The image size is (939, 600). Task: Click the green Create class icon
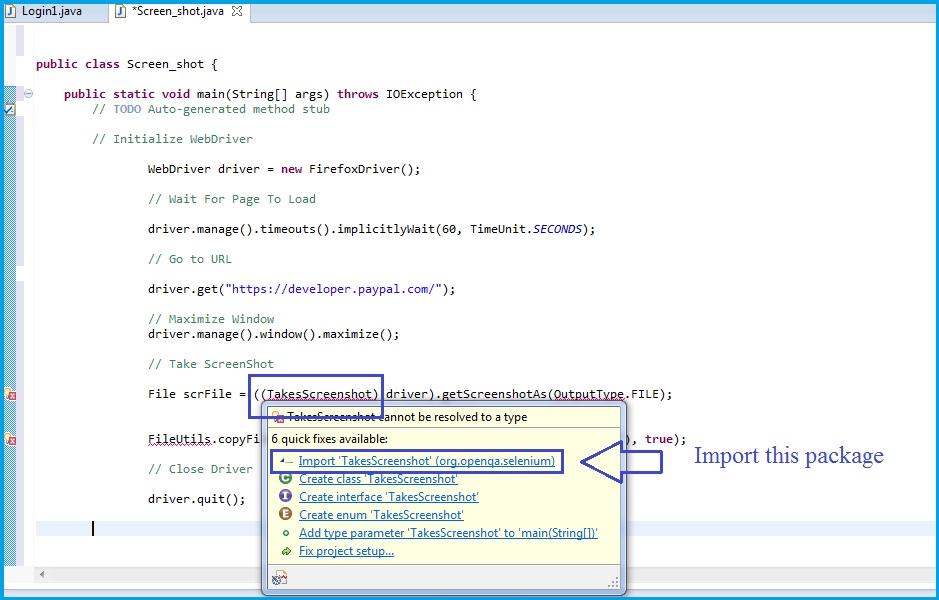coord(286,478)
